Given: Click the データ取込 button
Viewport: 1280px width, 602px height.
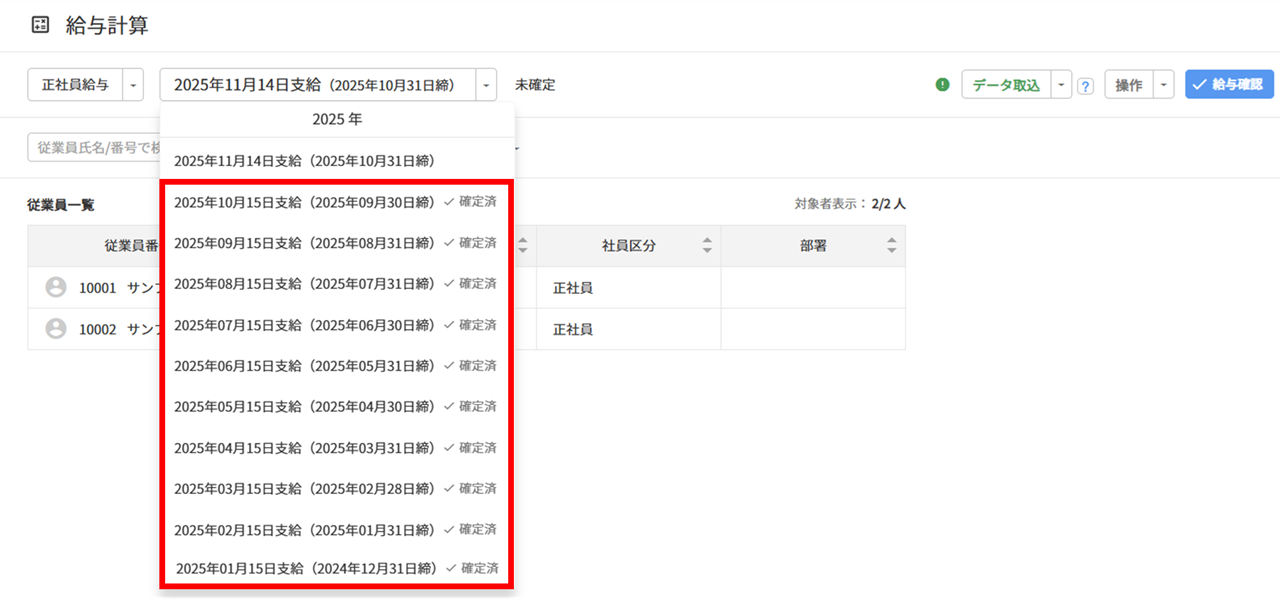Looking at the screenshot, I should point(1006,85).
